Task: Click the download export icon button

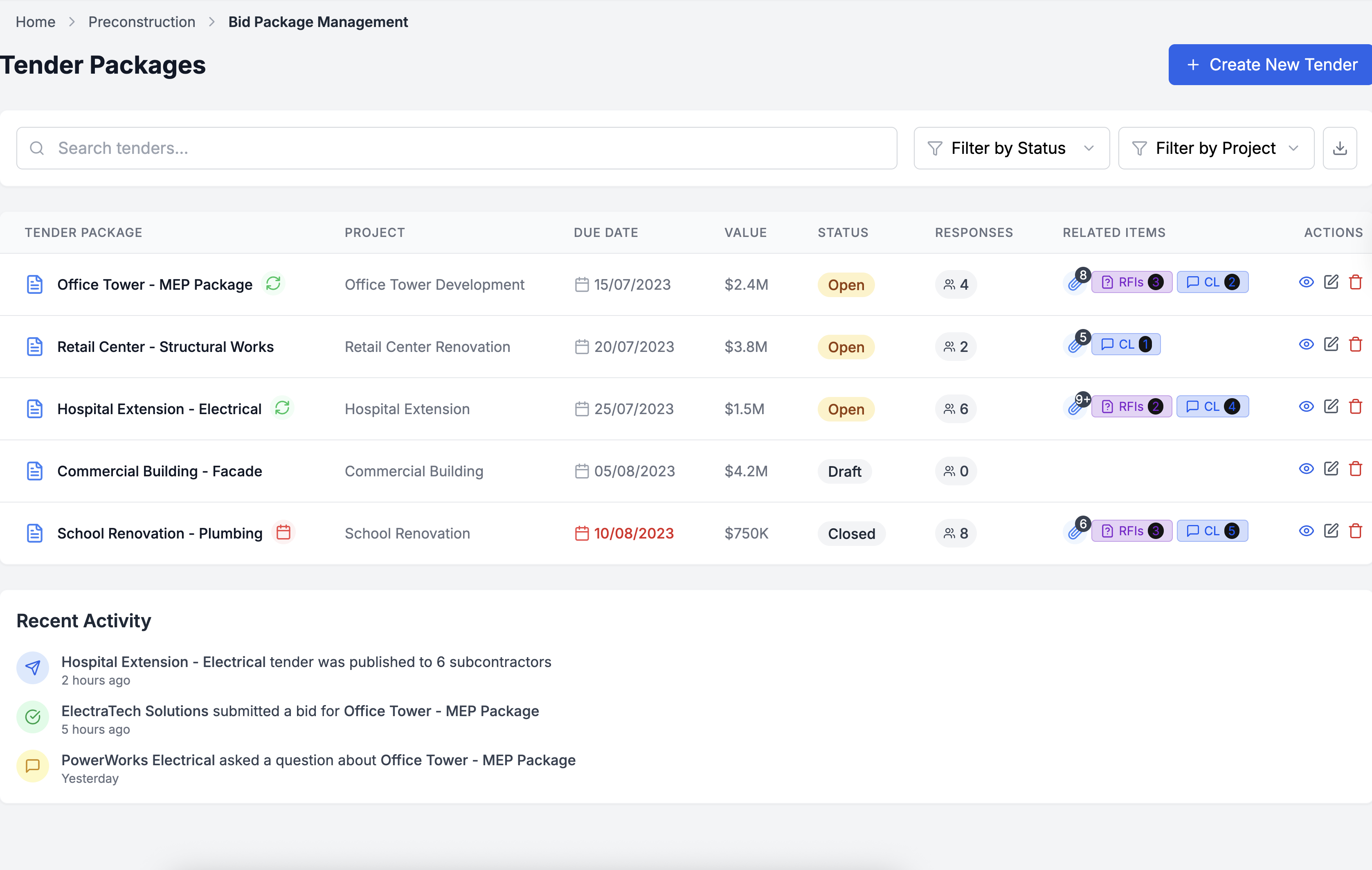Action: [x=1340, y=148]
